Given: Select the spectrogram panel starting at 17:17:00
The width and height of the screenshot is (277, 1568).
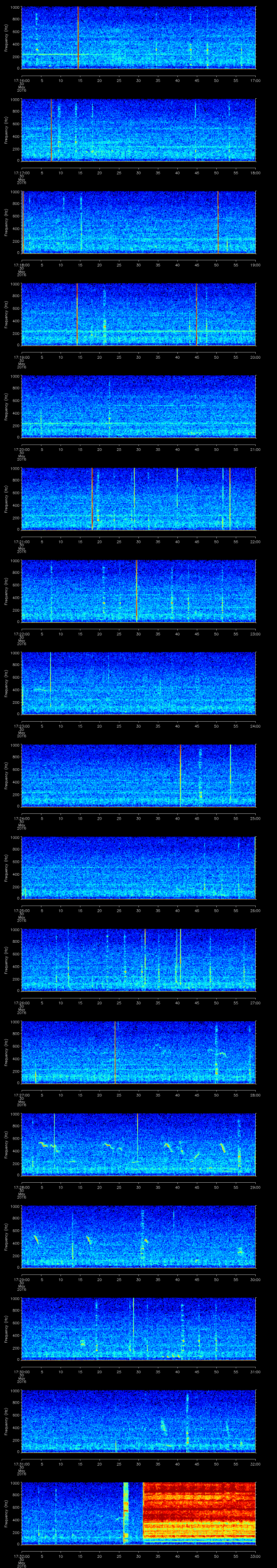Looking at the screenshot, I should point(138,130).
